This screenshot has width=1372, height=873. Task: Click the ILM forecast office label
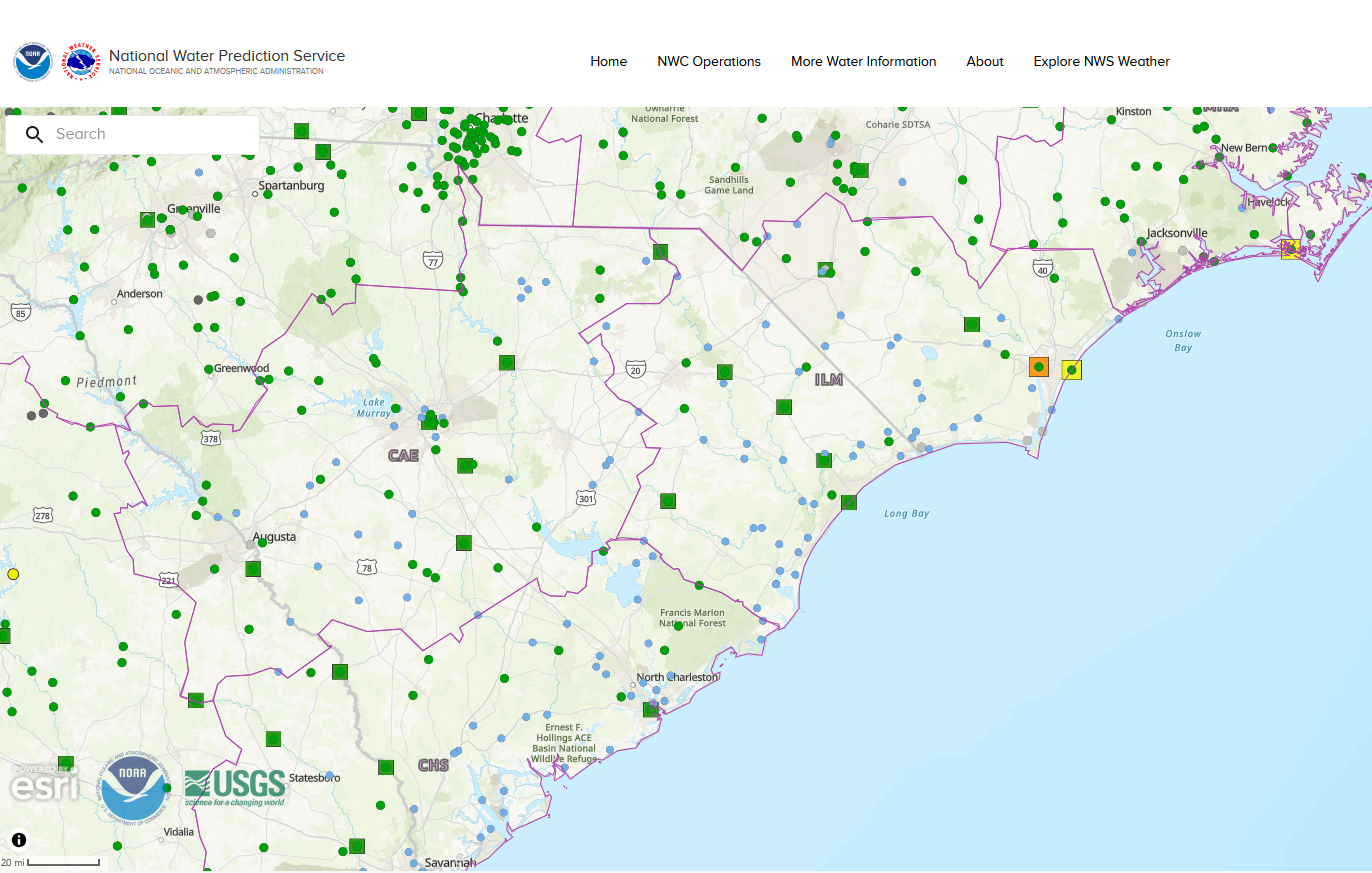828,380
